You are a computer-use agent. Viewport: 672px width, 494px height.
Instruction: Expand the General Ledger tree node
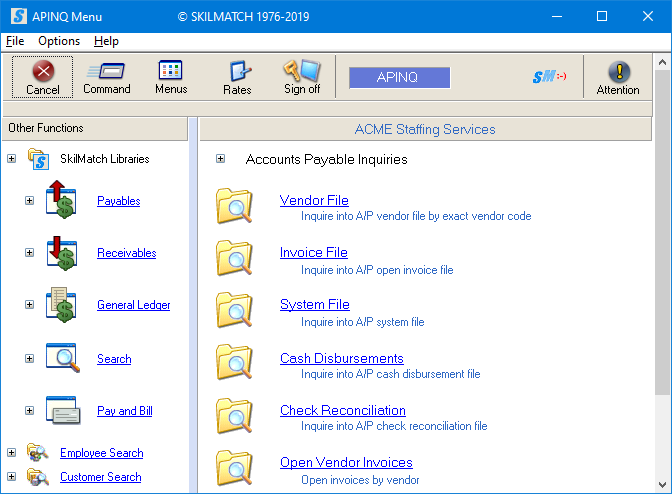coord(29,305)
